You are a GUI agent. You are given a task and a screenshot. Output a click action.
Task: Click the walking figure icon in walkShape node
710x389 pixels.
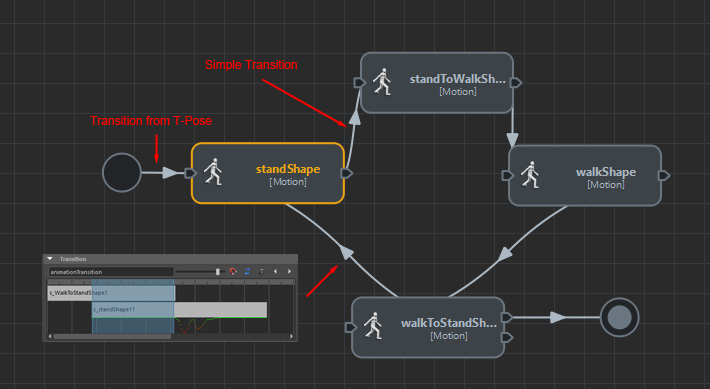530,174
